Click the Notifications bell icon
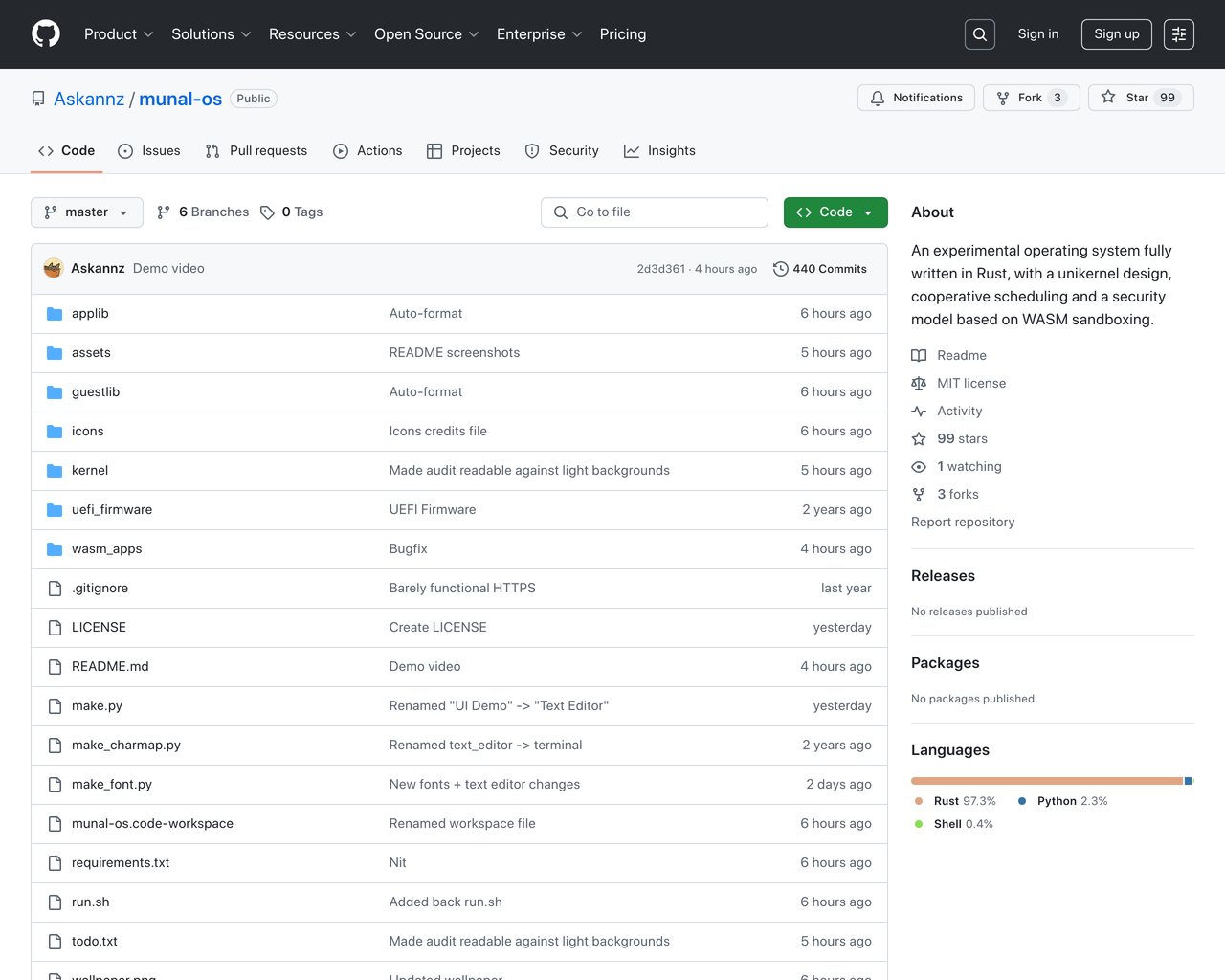 878,98
